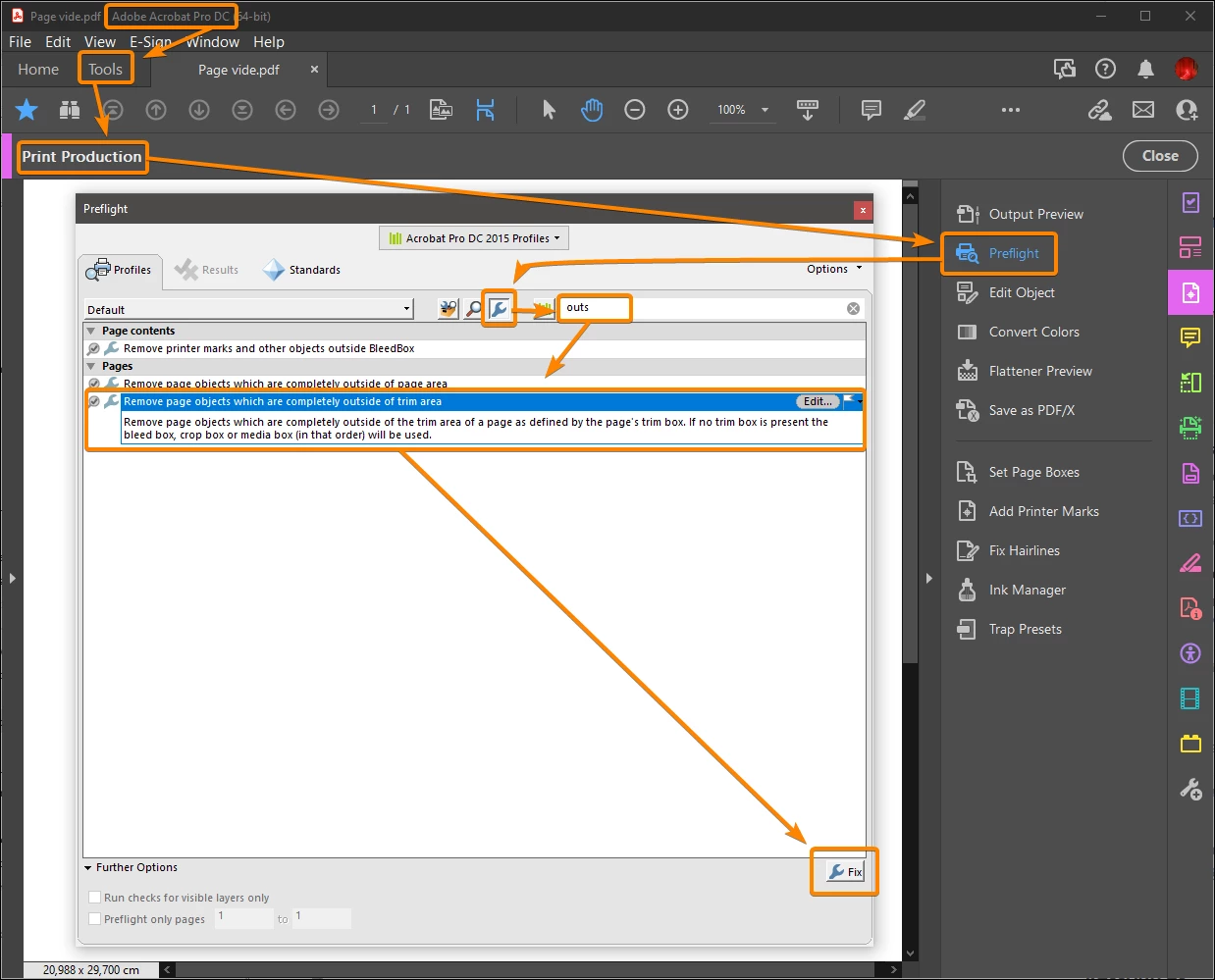Screen dimensions: 1215x980
Task: Select the Preflight tool in right panel
Action: (x=999, y=253)
